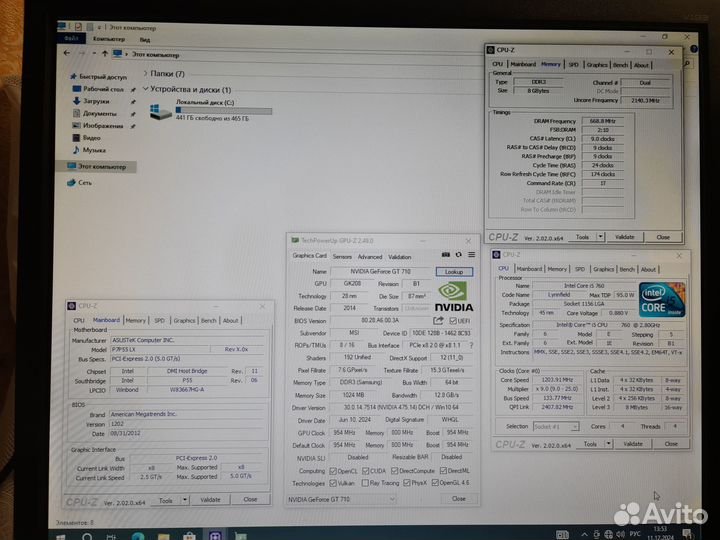Switch to the Sensors tab in GPU-Z
Image resolution: width=720 pixels, height=540 pixels.
(x=342, y=257)
